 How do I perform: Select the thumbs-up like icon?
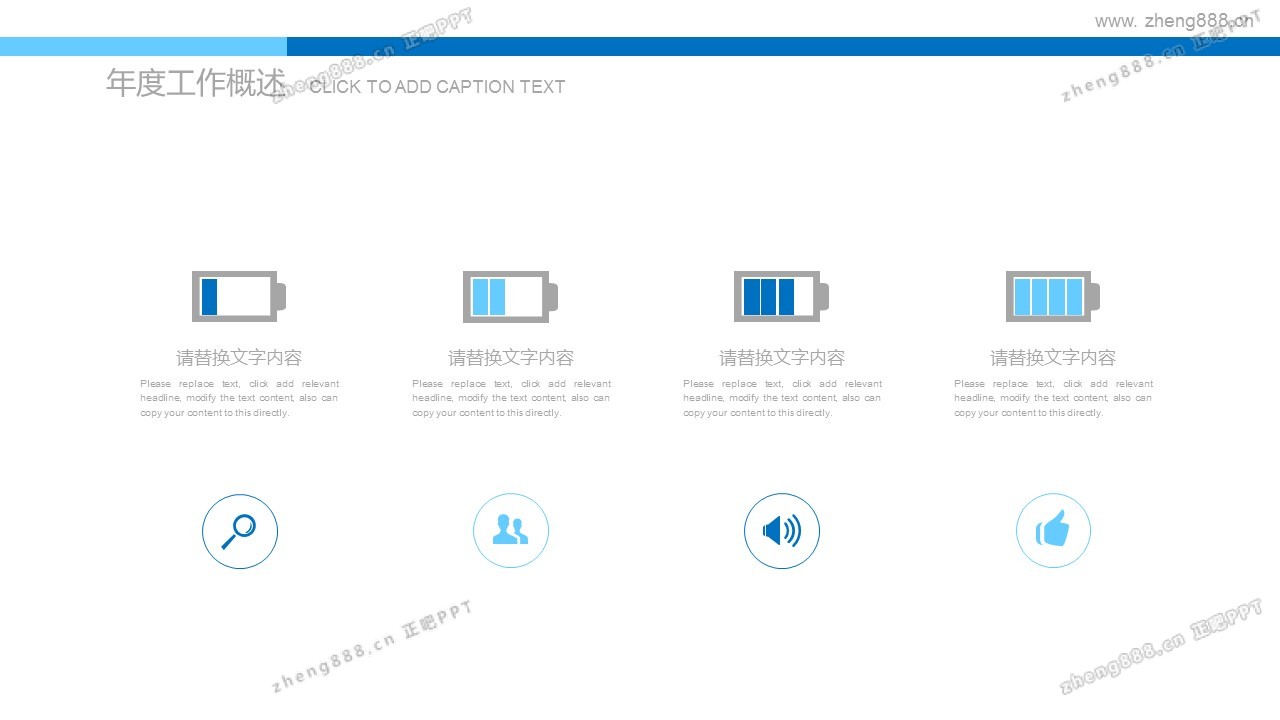pos(1053,531)
